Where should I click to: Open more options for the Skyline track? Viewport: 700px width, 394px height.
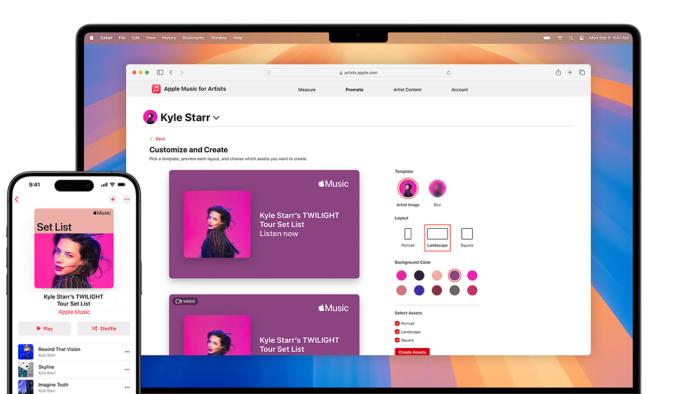pyautogui.click(x=127, y=369)
